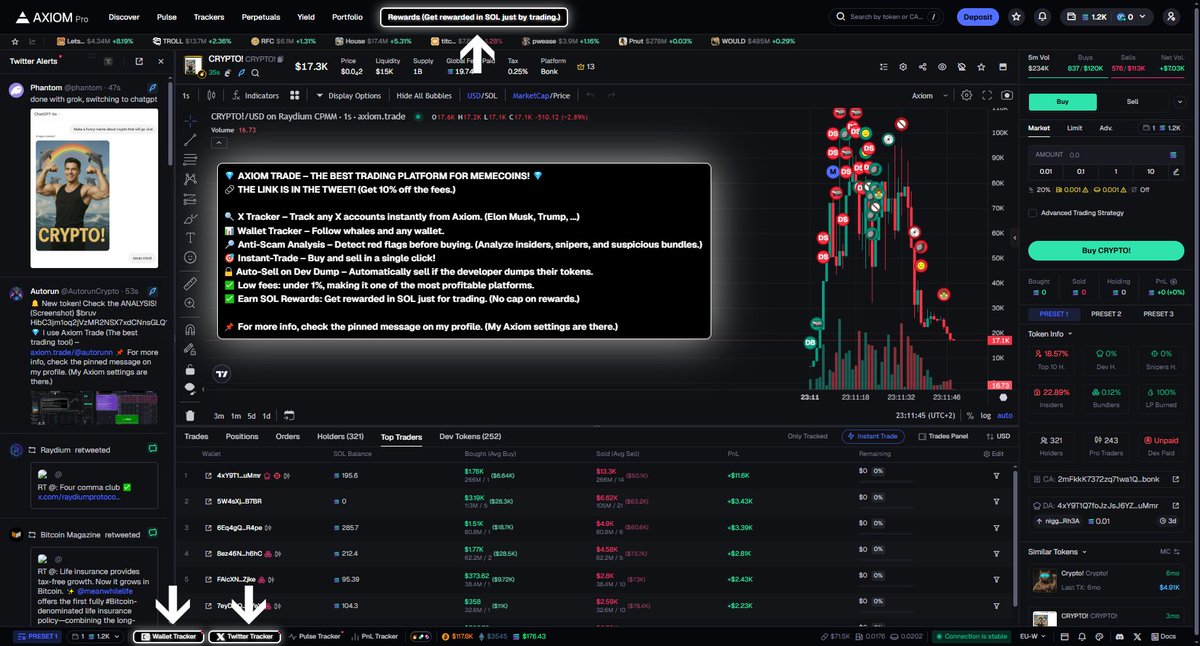Toggle Only Tracked filter

pos(809,436)
